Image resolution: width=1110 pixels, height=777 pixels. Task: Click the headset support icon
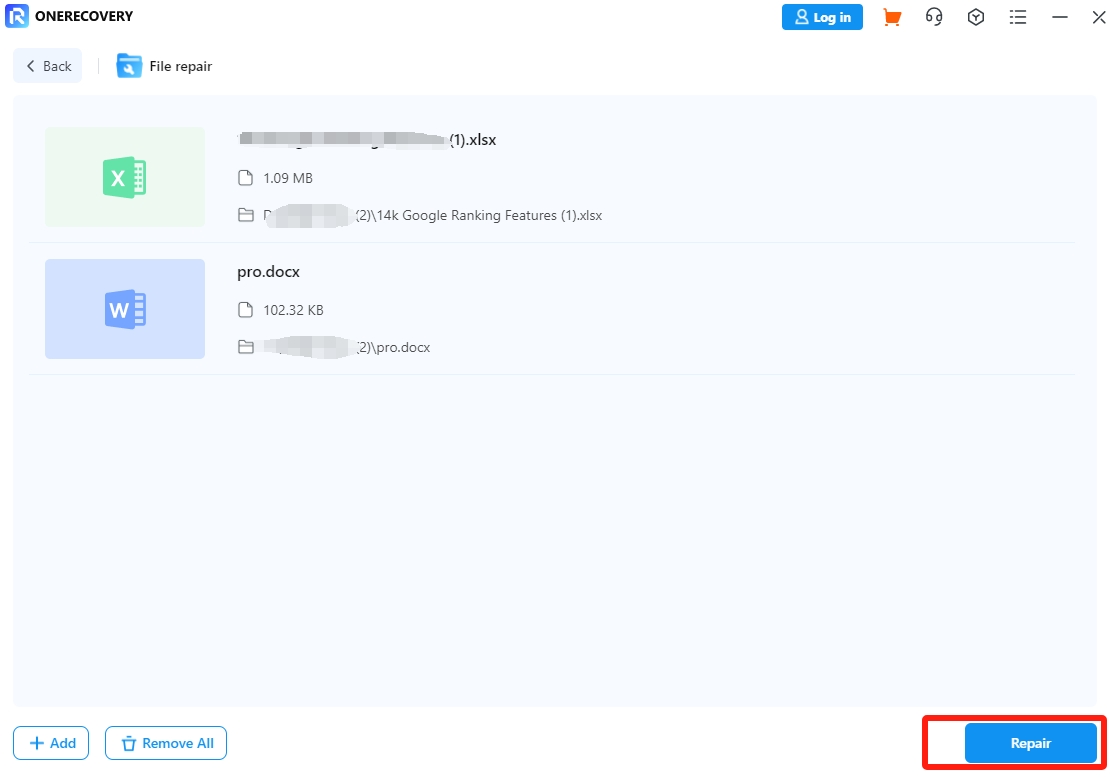click(x=934, y=17)
